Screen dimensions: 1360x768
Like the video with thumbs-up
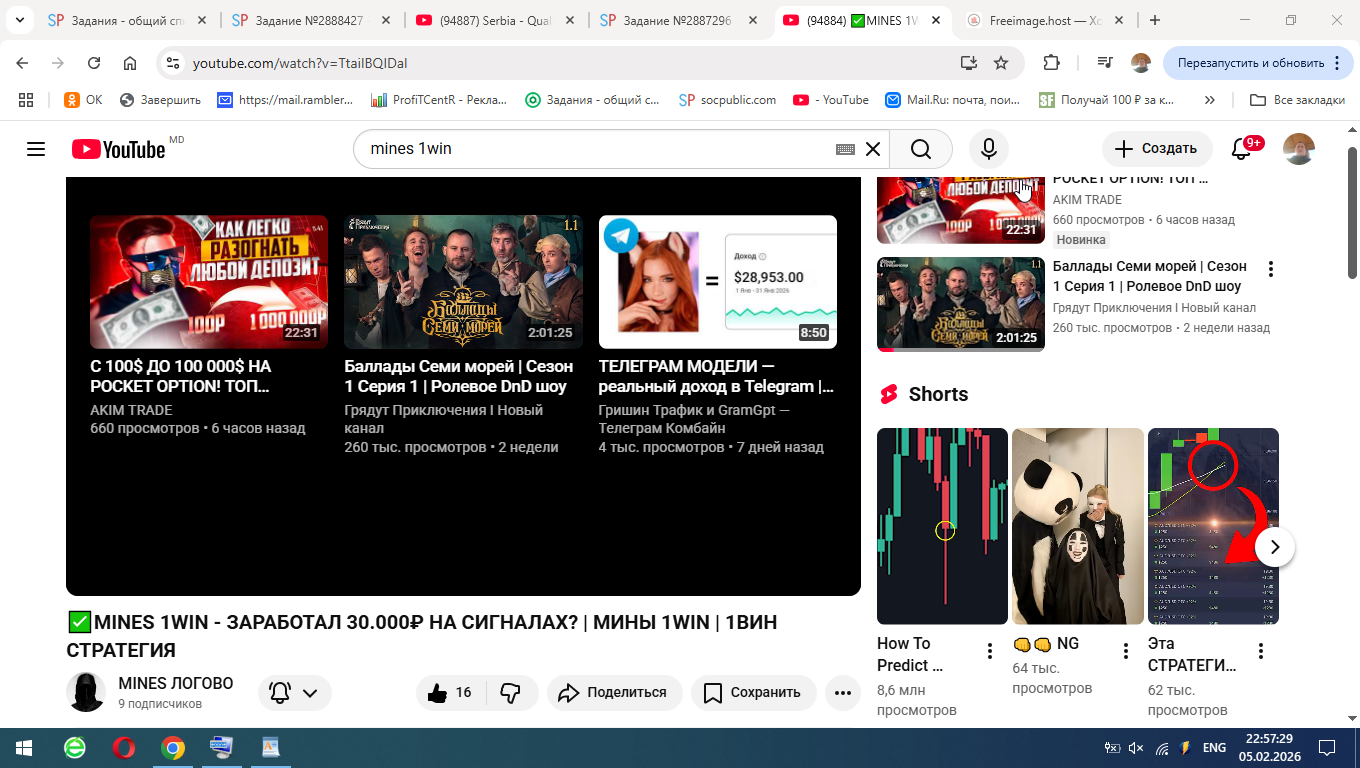[x=450, y=692]
